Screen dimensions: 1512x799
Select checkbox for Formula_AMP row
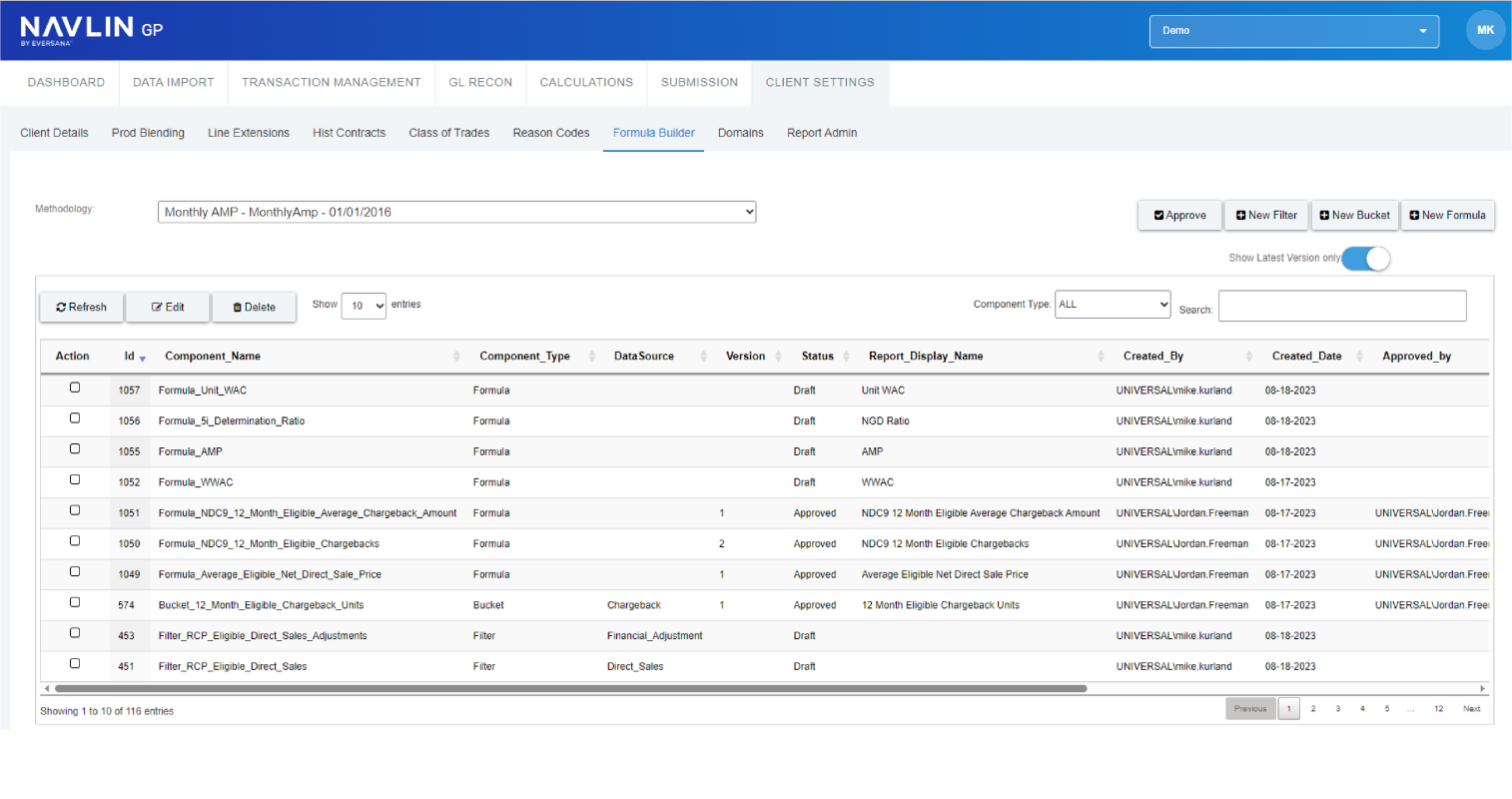[75, 449]
